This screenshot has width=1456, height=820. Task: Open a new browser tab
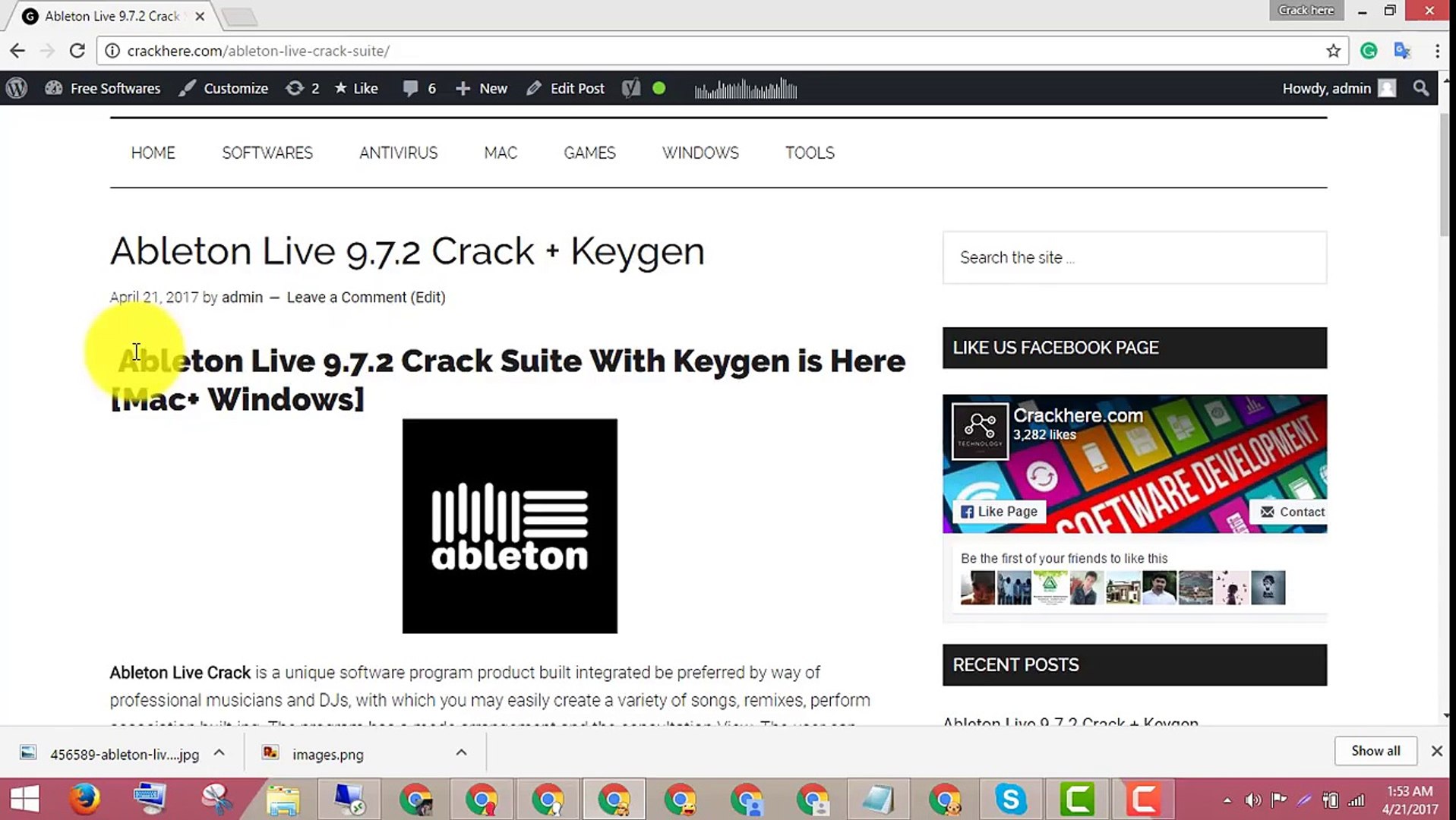pos(240,16)
